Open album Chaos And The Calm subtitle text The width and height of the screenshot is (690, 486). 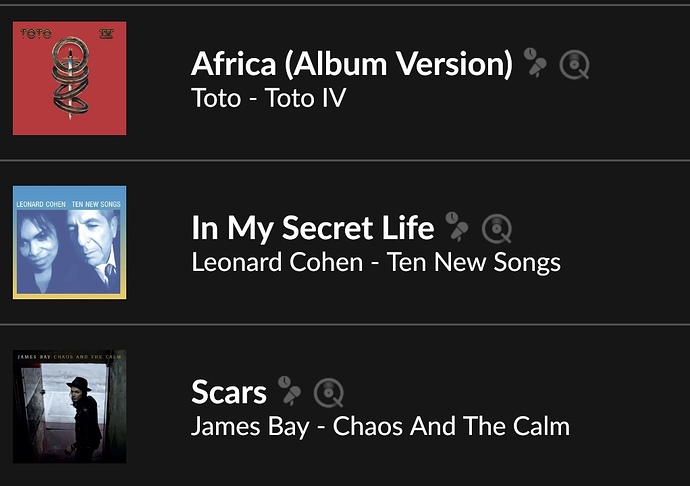pyautogui.click(x=451, y=426)
